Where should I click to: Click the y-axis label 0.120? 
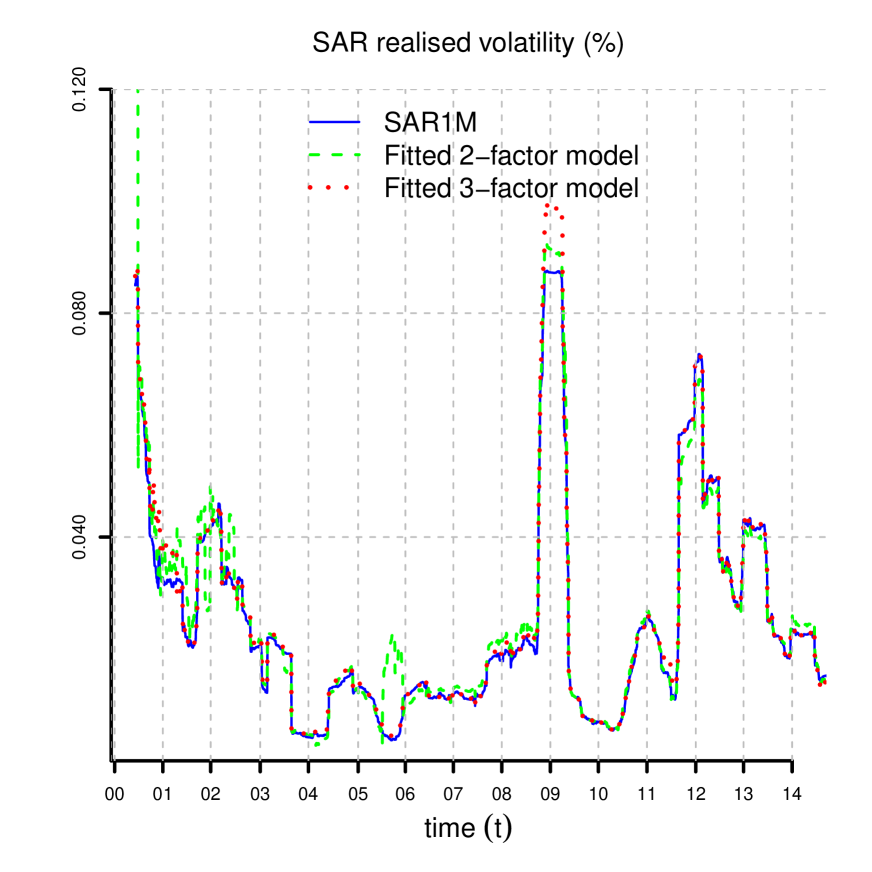[80, 90]
